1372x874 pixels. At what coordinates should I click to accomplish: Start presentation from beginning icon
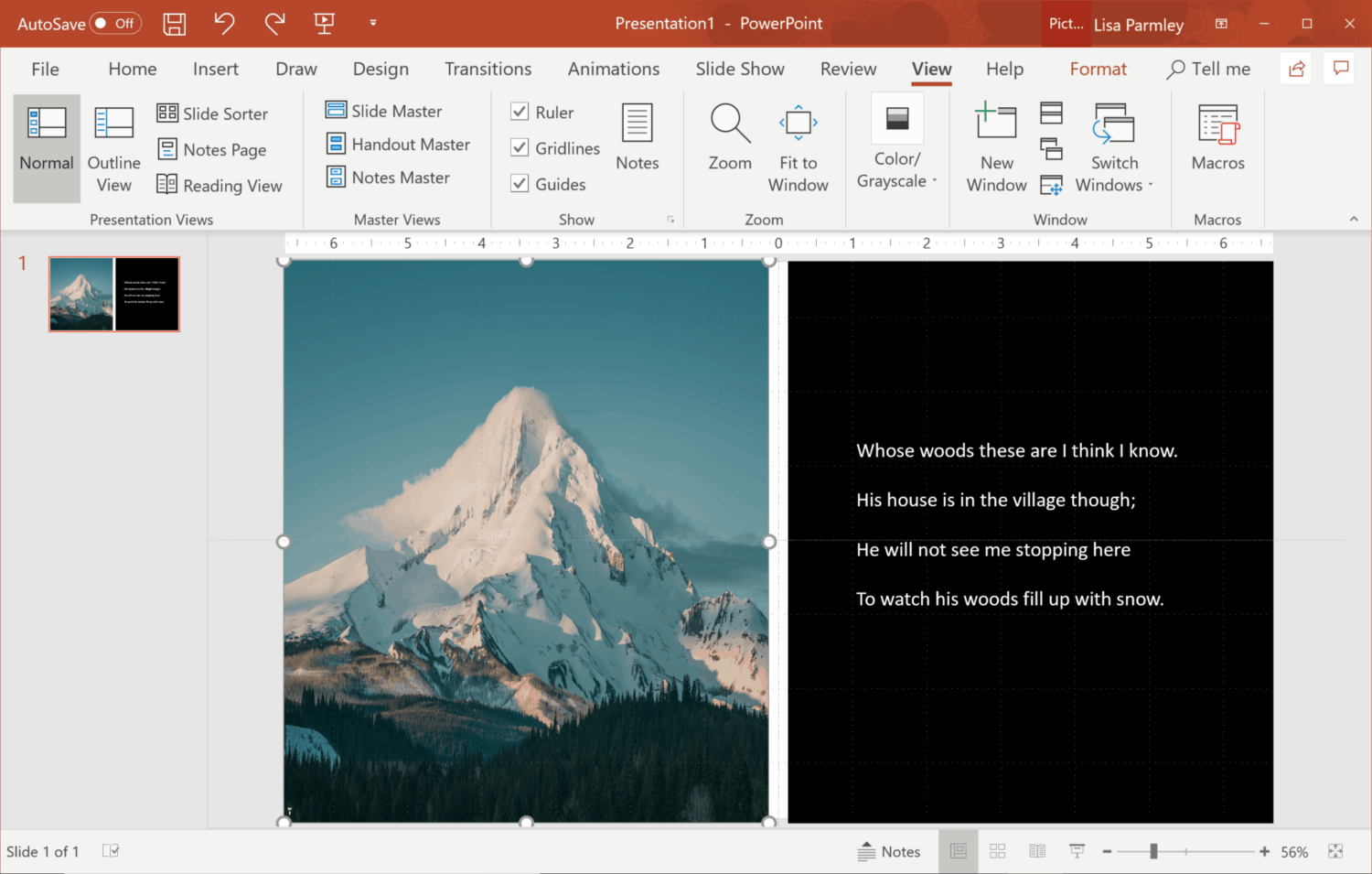(x=324, y=24)
